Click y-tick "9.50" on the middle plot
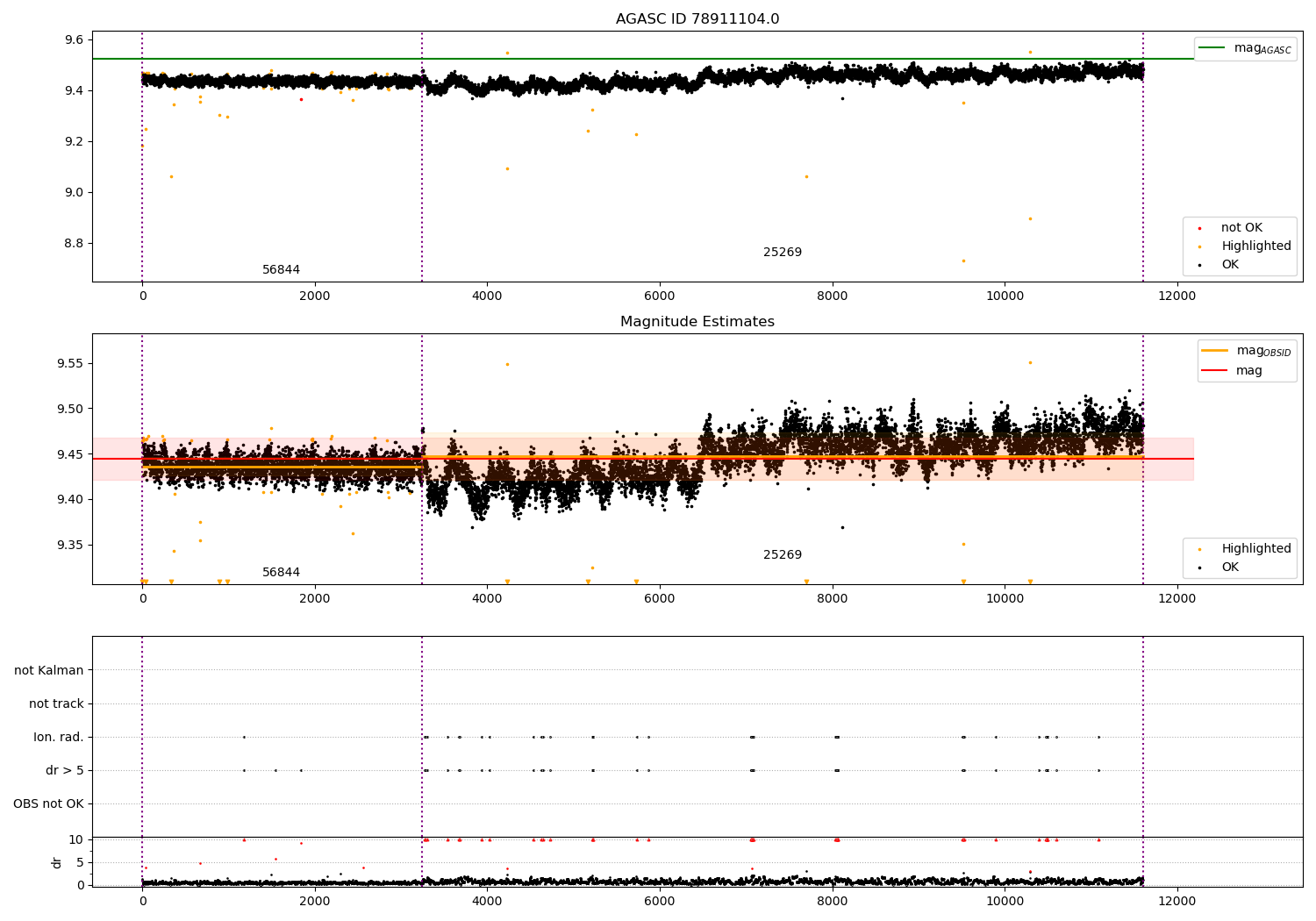Viewport: 1316px width, 921px height. click(x=70, y=409)
